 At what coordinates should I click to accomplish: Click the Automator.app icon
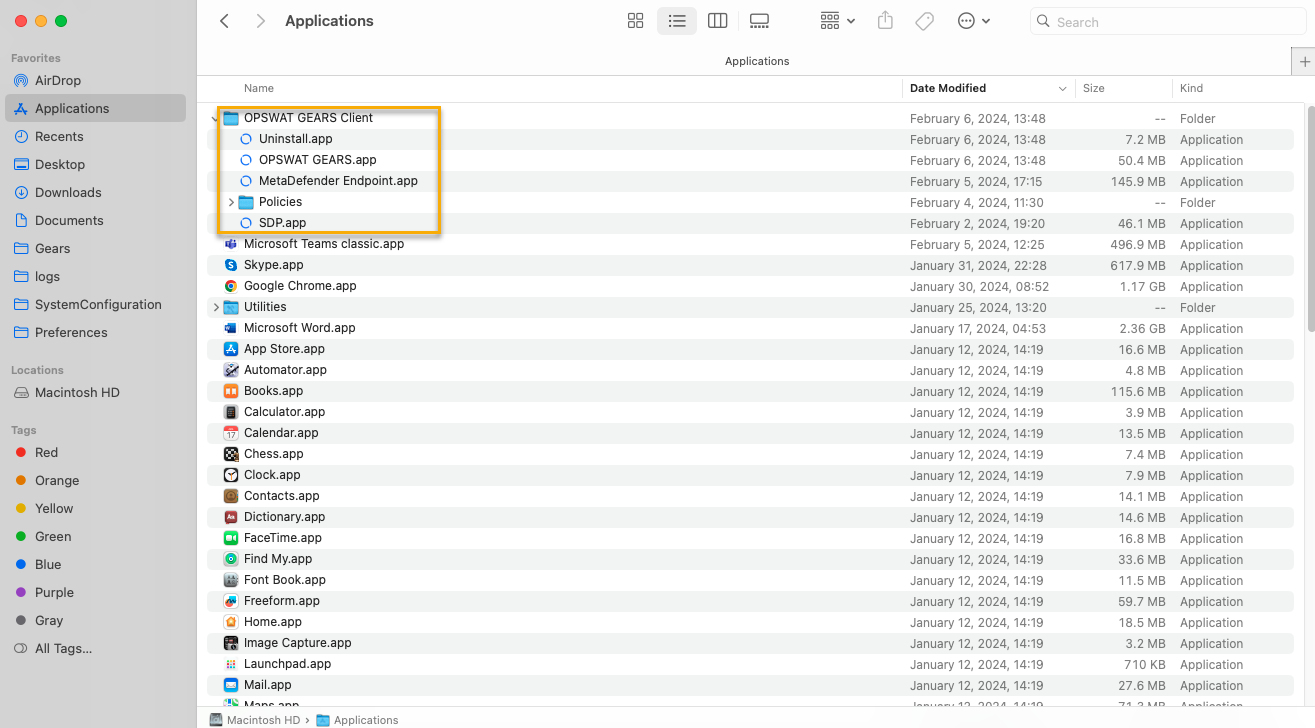231,370
